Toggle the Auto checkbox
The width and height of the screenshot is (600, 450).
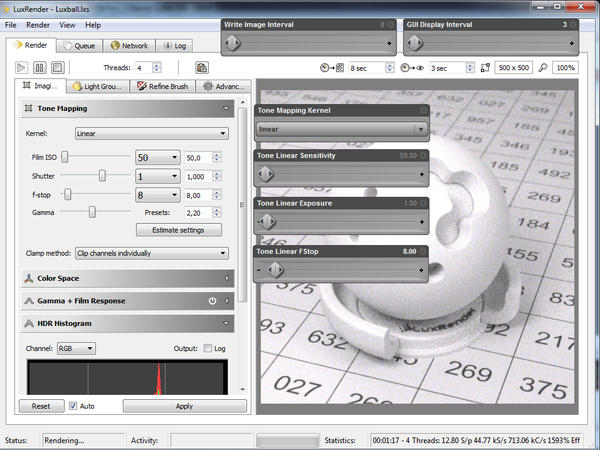click(x=73, y=406)
